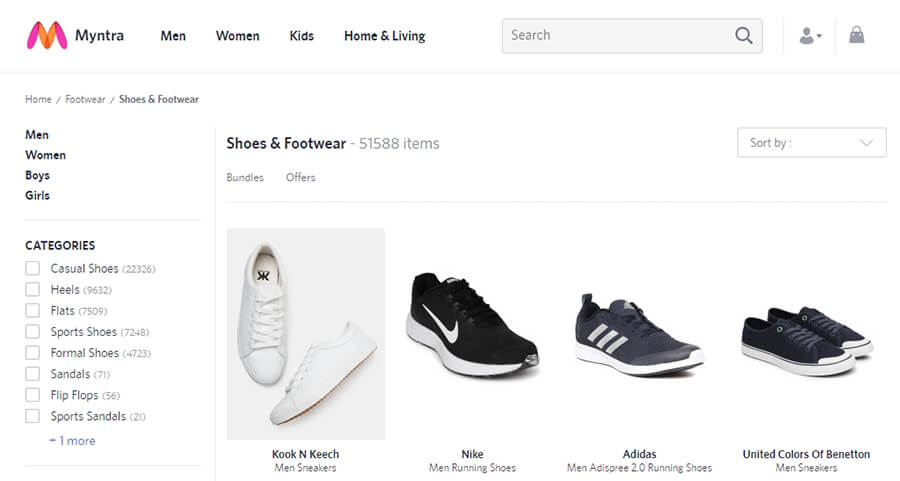900x481 pixels.
Task: Click inside the Search input field
Action: [x=620, y=36]
